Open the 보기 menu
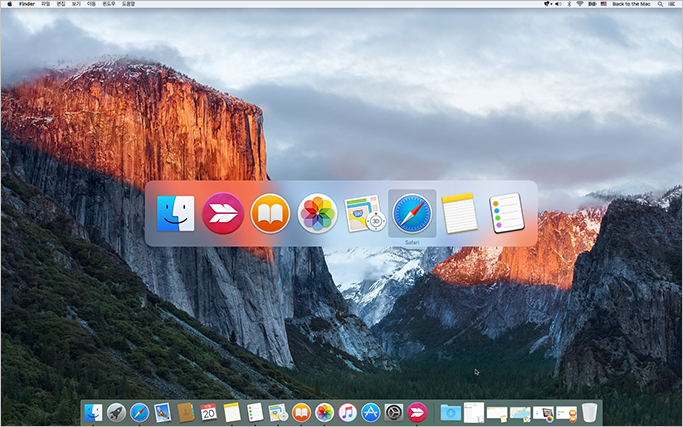Viewport: 683px width, 427px height. click(x=76, y=4)
